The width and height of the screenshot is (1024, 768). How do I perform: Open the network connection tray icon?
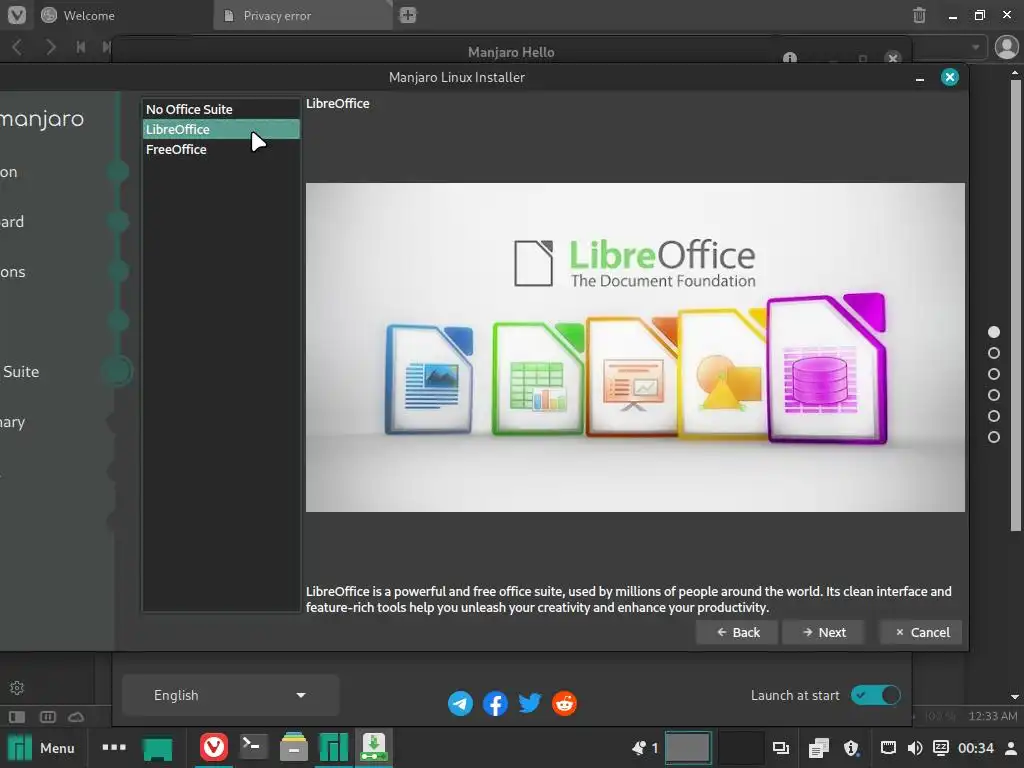point(888,748)
